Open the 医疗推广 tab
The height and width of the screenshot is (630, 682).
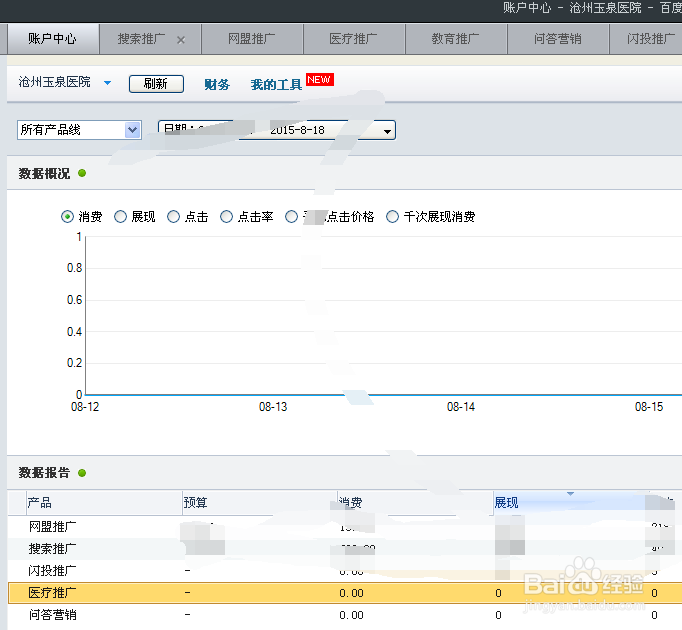pos(353,39)
